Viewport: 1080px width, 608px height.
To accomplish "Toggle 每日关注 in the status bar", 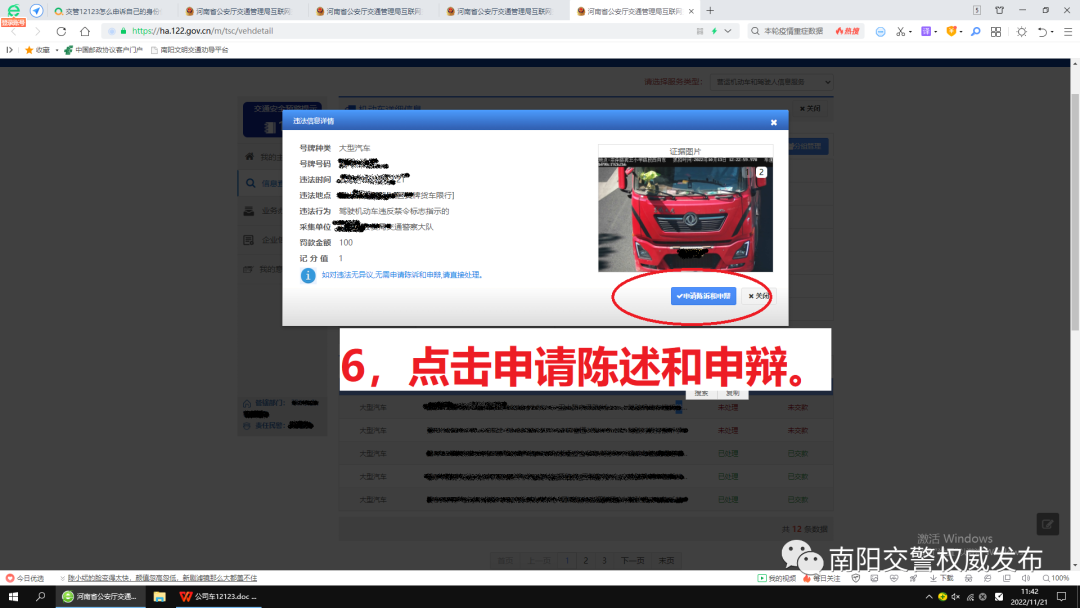I will click(825, 578).
